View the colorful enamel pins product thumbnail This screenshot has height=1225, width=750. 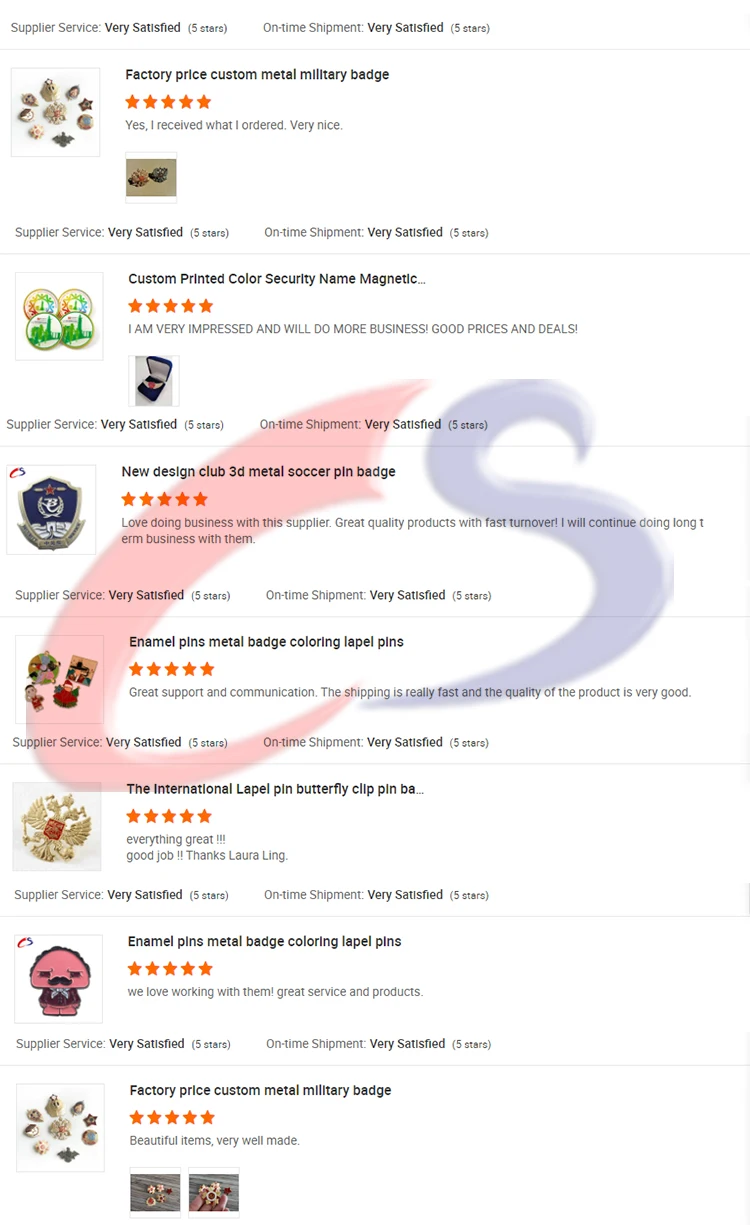point(59,679)
